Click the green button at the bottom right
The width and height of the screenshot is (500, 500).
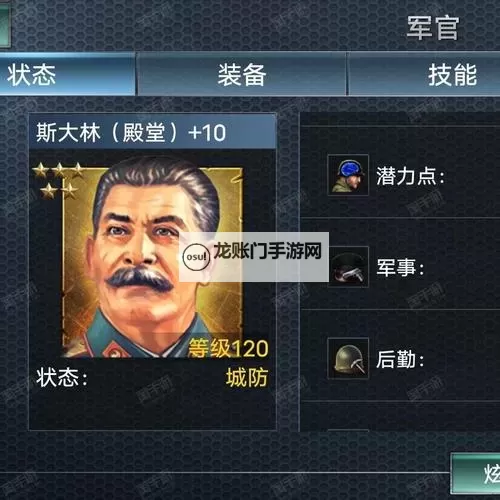(x=476, y=473)
